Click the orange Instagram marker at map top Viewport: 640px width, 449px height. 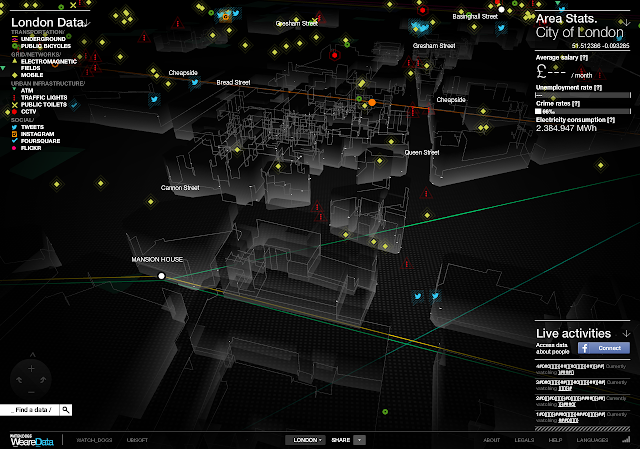click(225, 17)
